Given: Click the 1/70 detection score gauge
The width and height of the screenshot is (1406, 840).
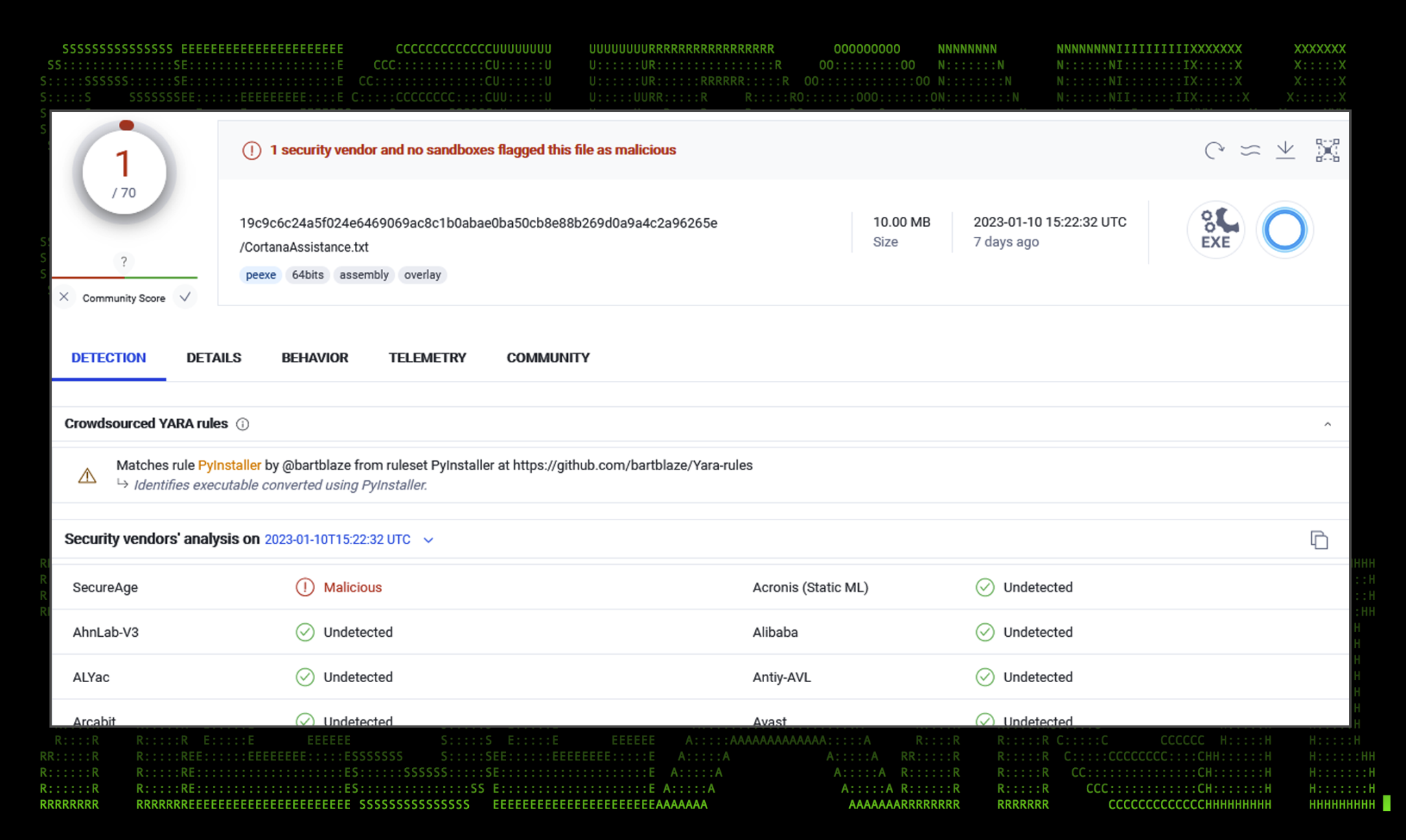Looking at the screenshot, I should tap(124, 174).
